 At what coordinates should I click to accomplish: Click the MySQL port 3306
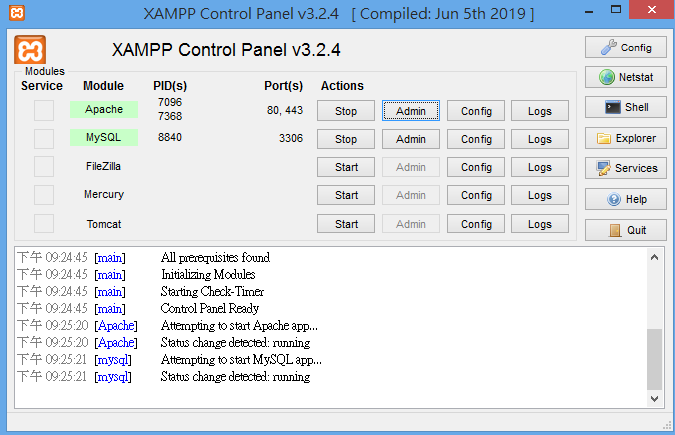(291, 138)
